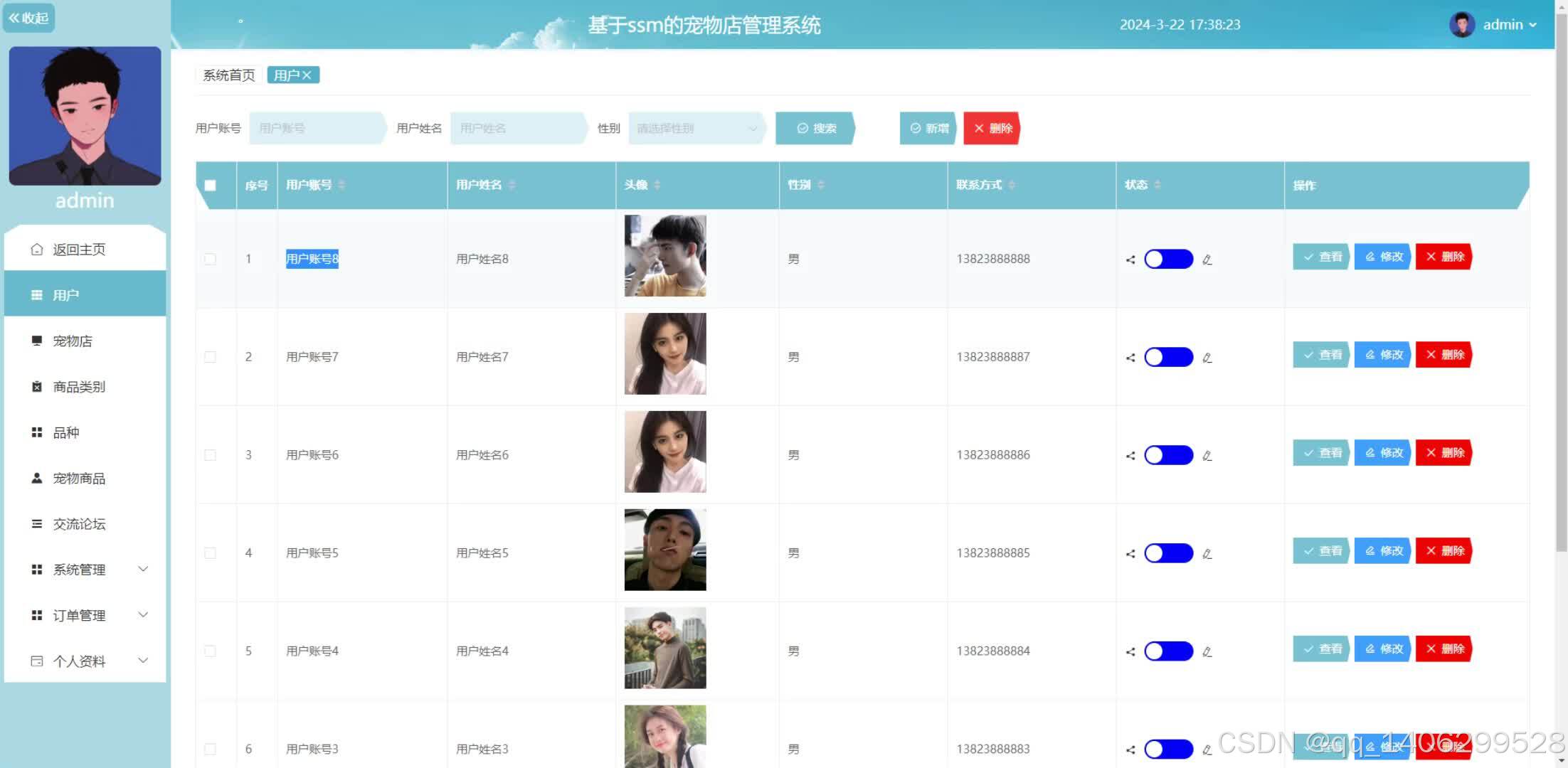Image resolution: width=1568 pixels, height=768 pixels.
Task: Click the 搜索 search button
Action: (x=815, y=129)
